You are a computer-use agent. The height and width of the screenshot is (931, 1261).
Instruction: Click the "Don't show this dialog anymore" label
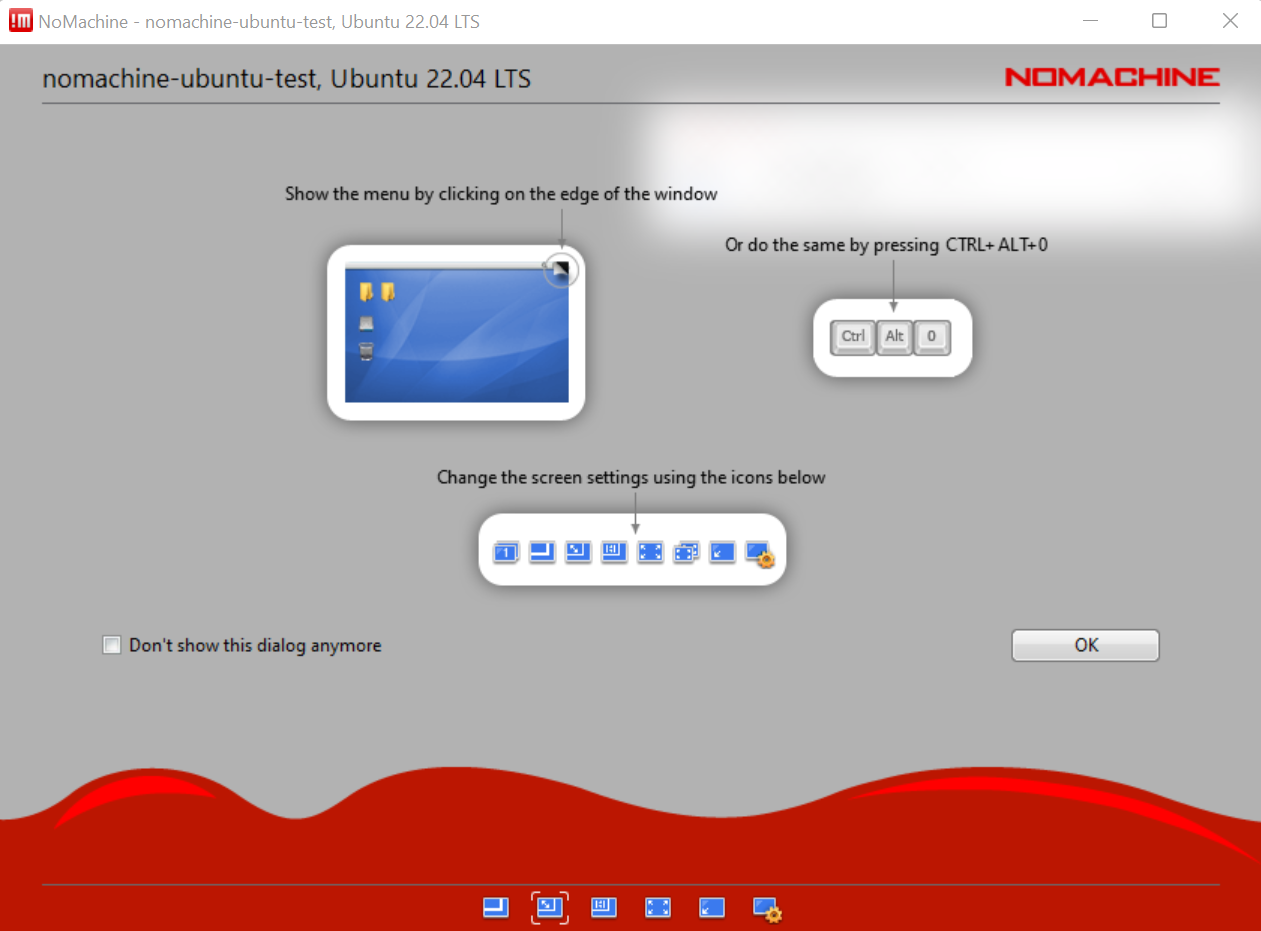tap(255, 646)
